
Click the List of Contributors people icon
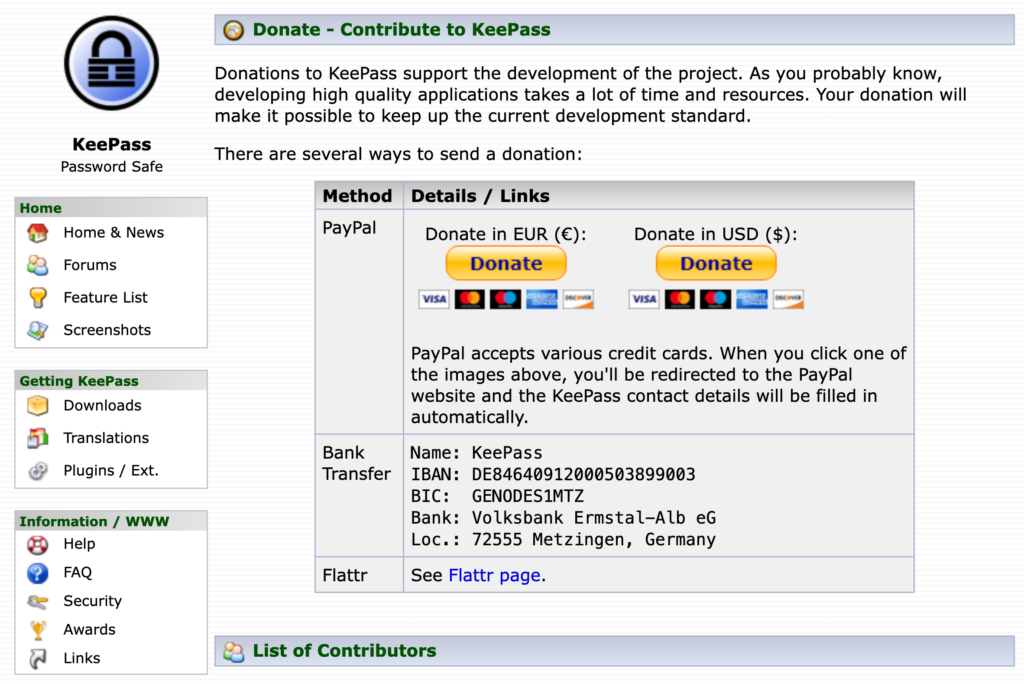[x=233, y=651]
